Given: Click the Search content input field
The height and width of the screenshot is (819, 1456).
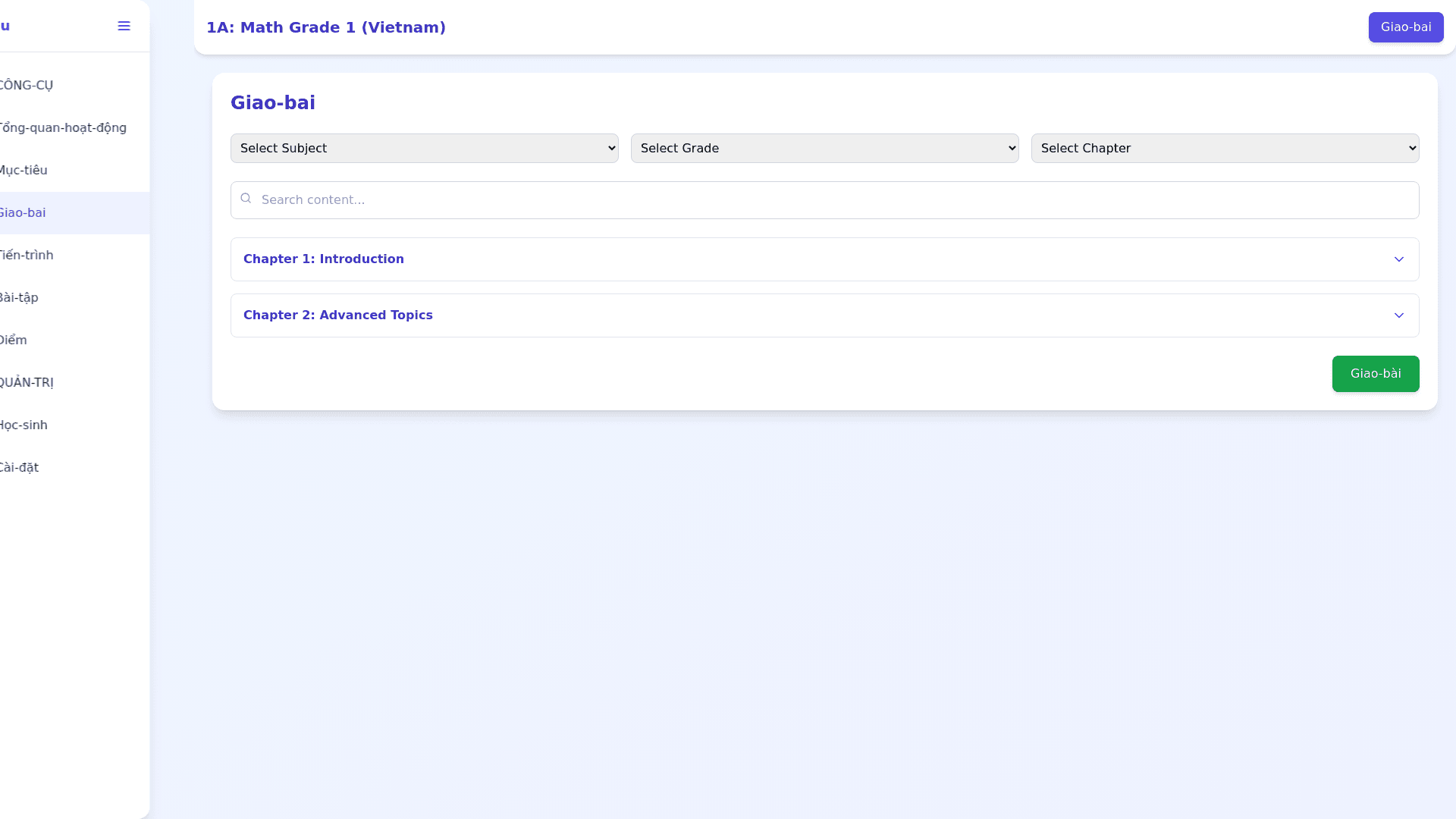Looking at the screenshot, I should point(834,200).
